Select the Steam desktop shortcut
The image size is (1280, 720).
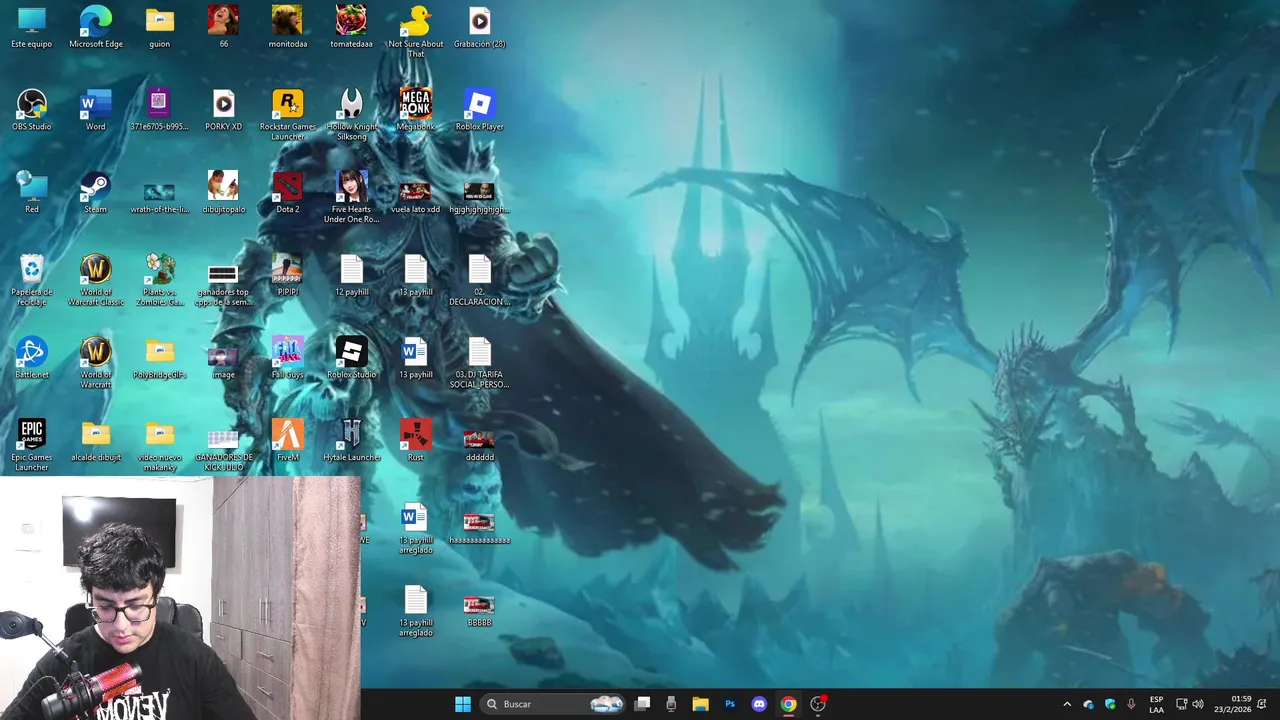[96, 193]
